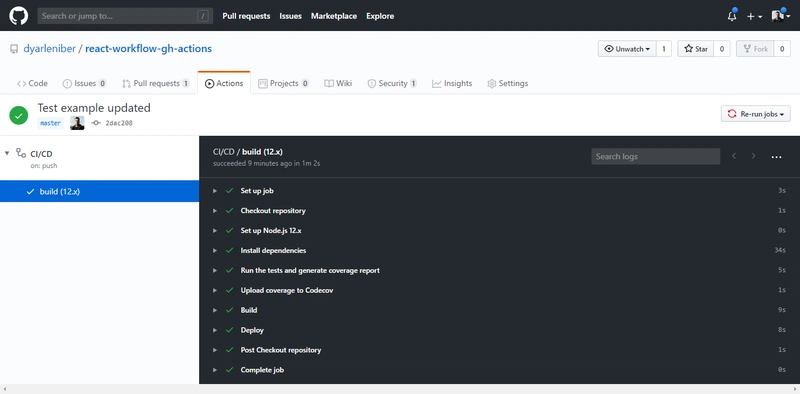Expand Upload coverage to Codecov step

tap(215, 290)
